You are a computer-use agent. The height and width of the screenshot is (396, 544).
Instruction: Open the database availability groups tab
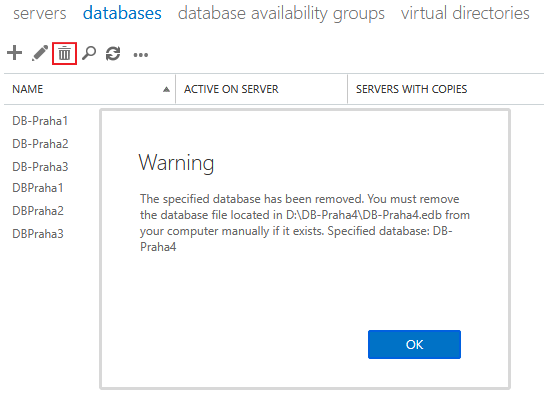(281, 14)
